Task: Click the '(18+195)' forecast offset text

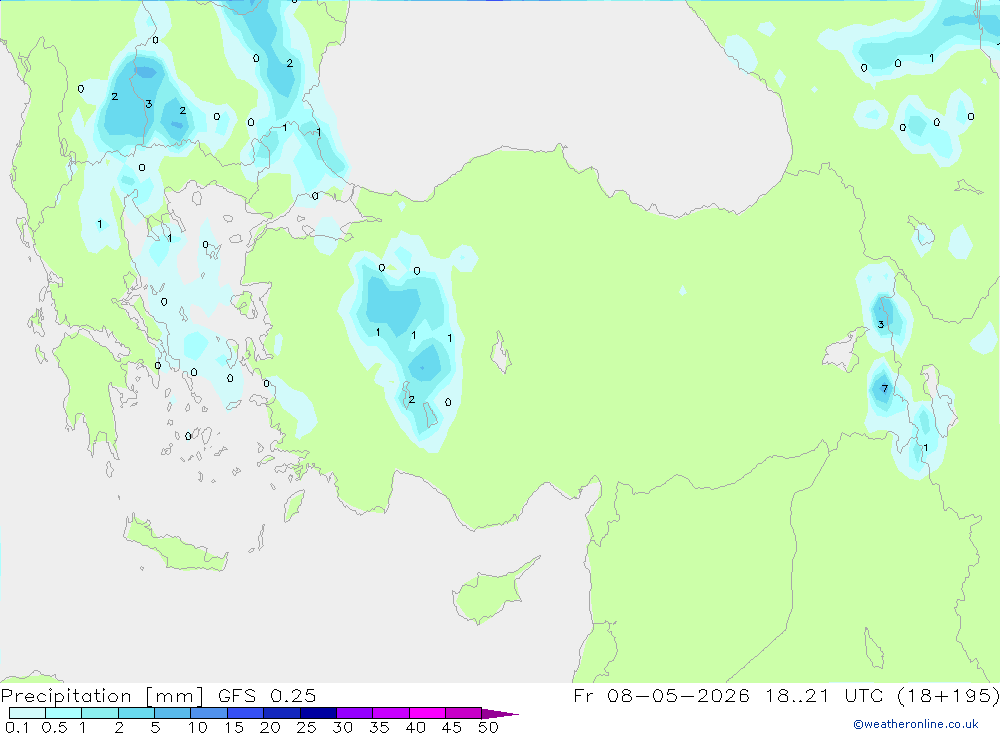Action: coord(948,696)
